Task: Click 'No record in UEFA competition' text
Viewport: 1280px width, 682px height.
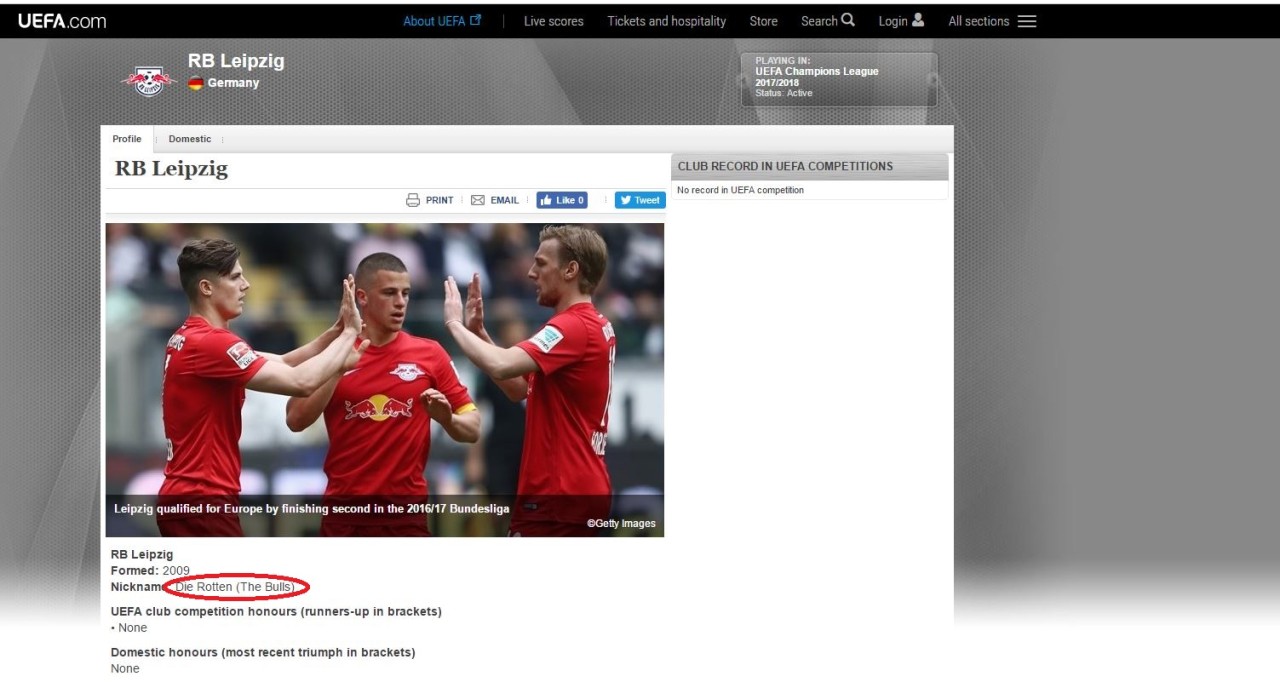Action: point(740,190)
